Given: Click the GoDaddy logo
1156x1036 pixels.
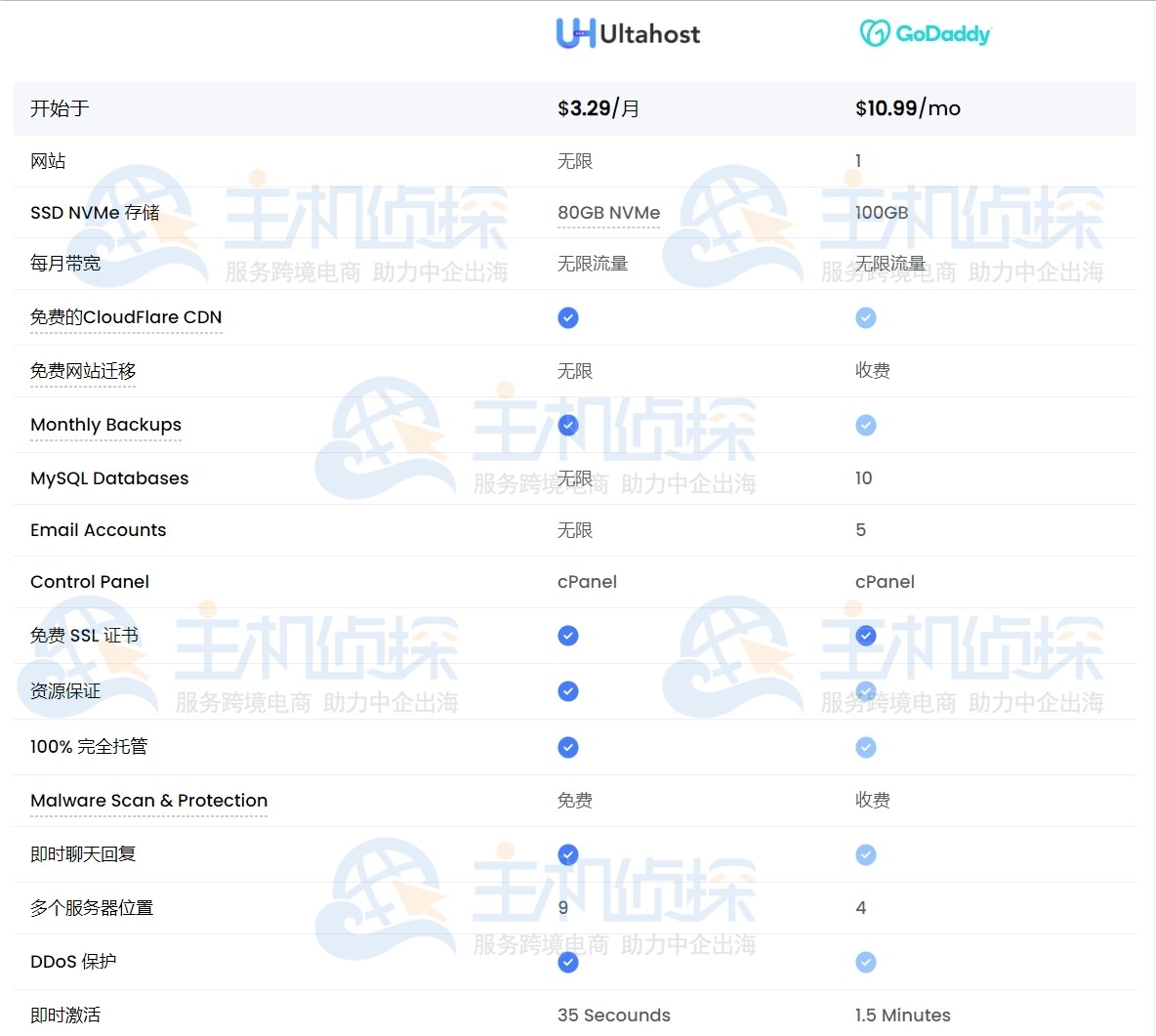Looking at the screenshot, I should (926, 34).
